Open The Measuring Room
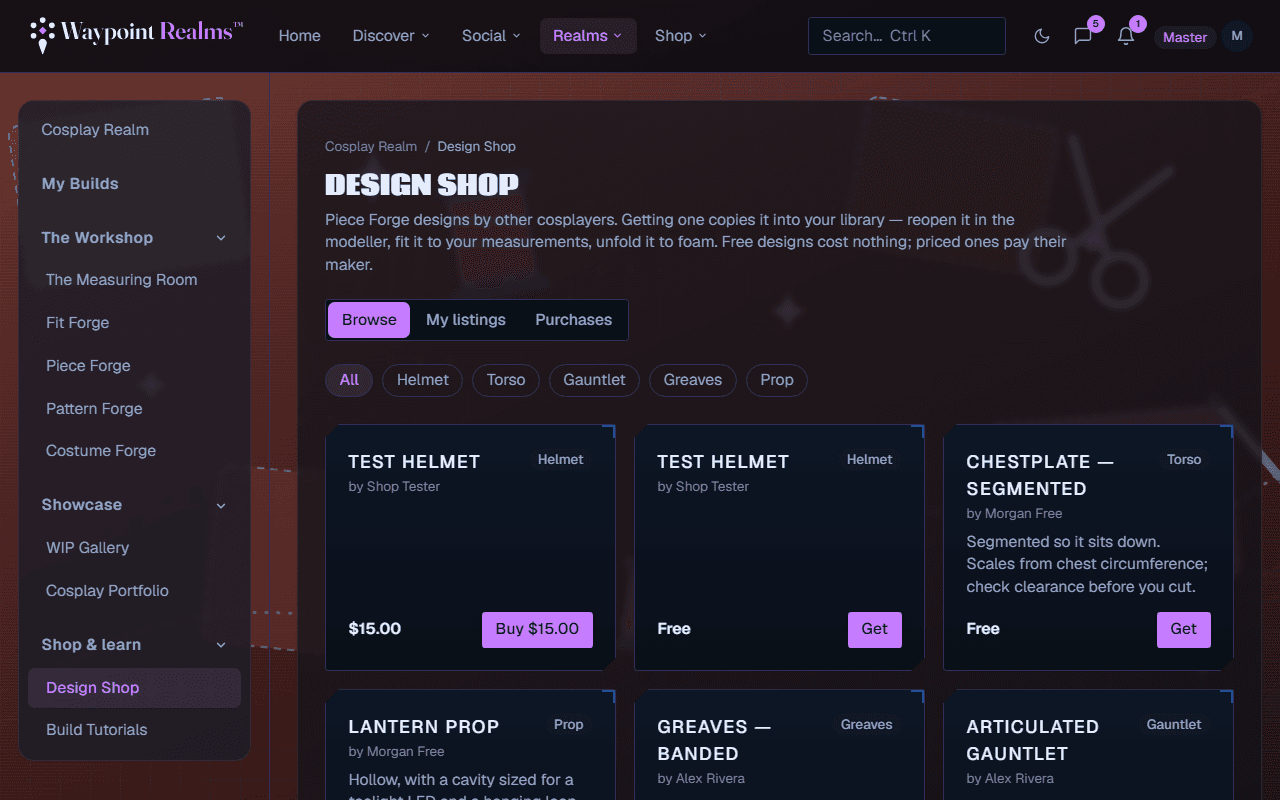 134,280
